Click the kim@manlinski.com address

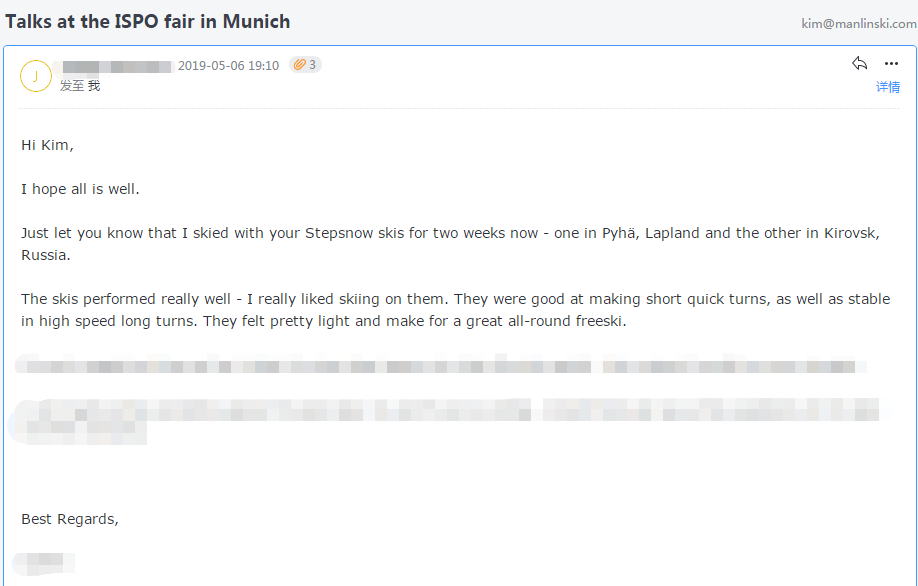[x=858, y=23]
